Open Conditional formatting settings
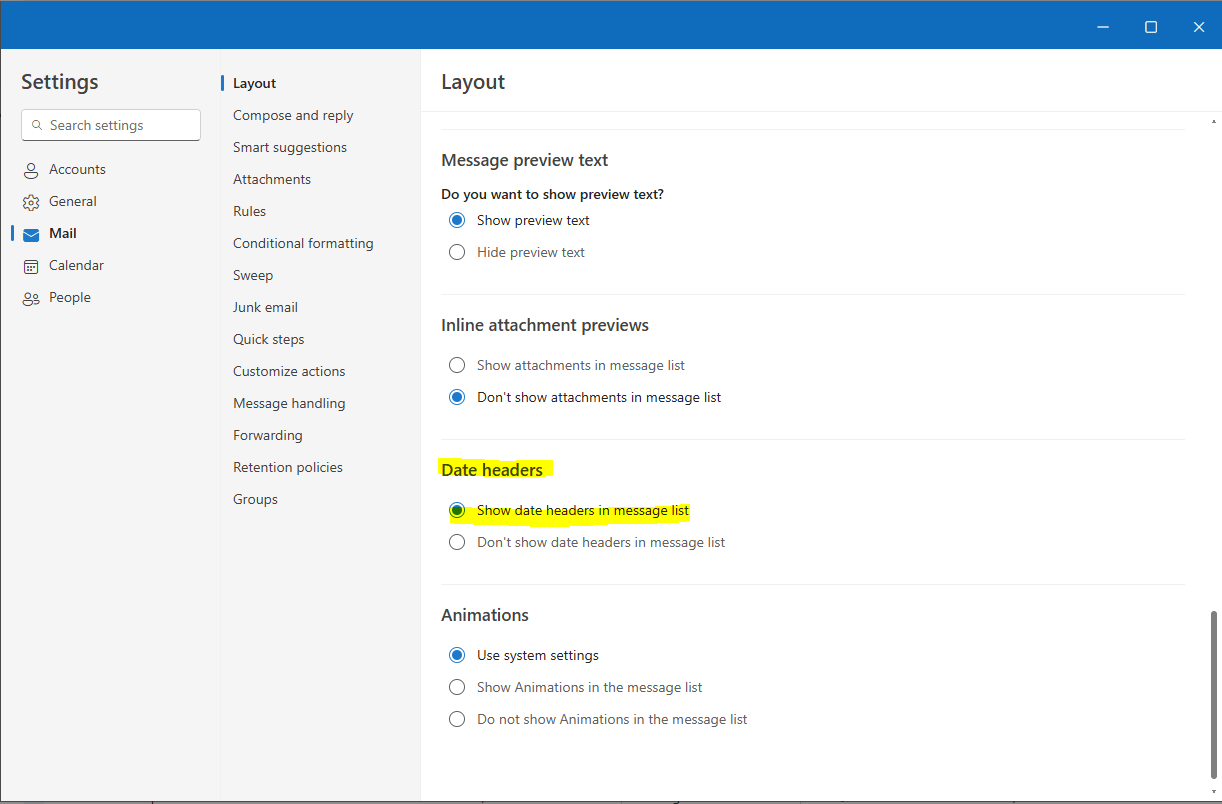Screen dimensions: 1222x804 (x=303, y=244)
